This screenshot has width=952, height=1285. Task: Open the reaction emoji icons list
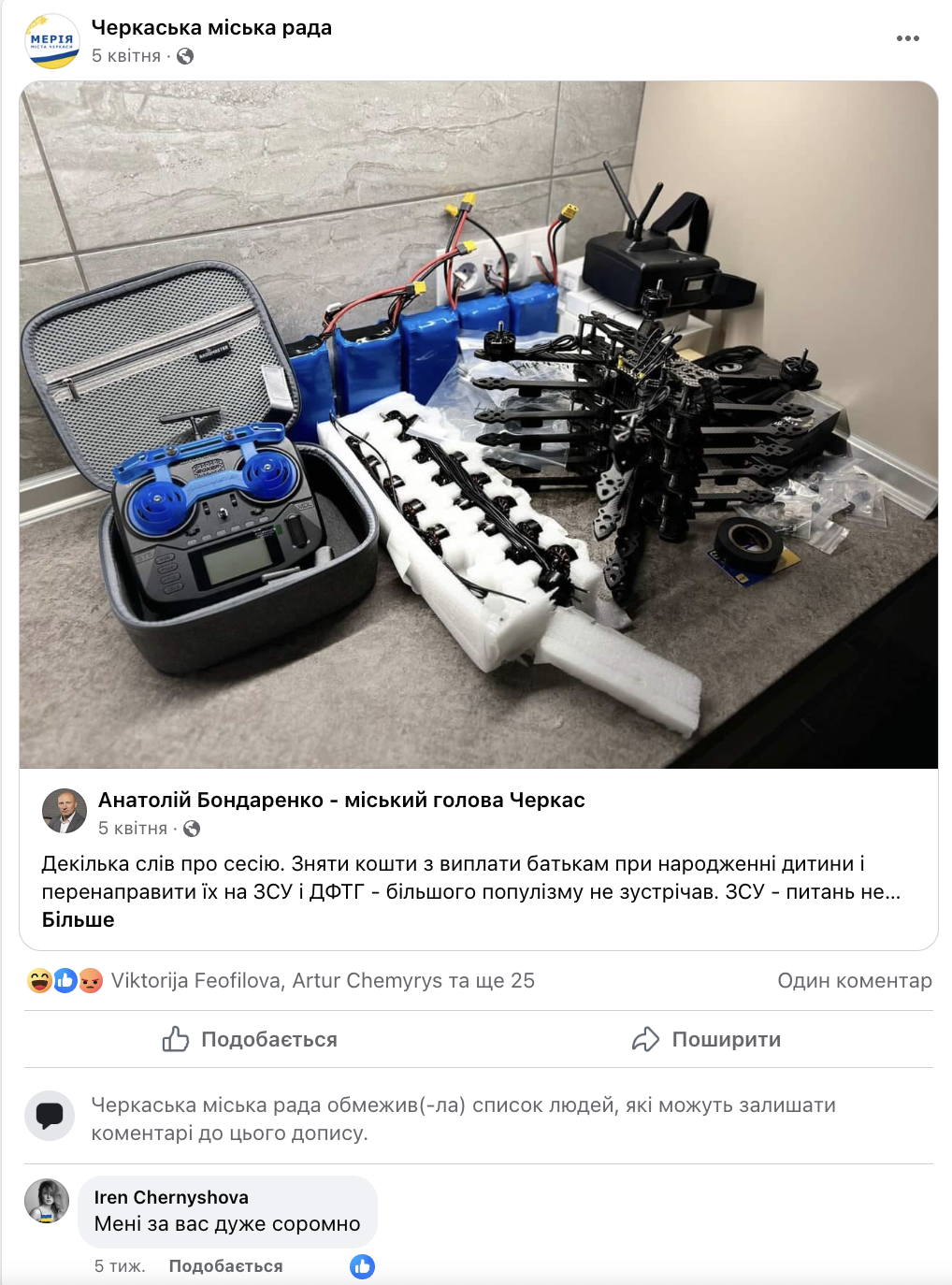tap(65, 980)
